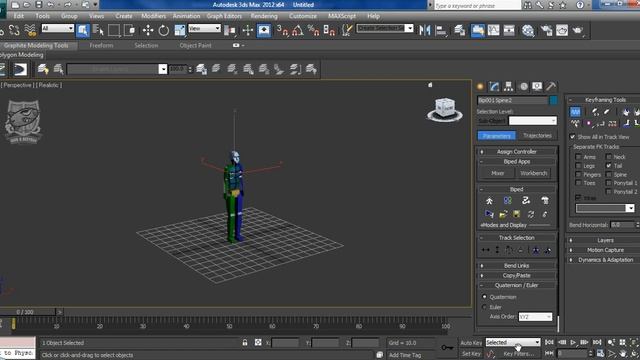Click the object color swatch

pos(553,100)
